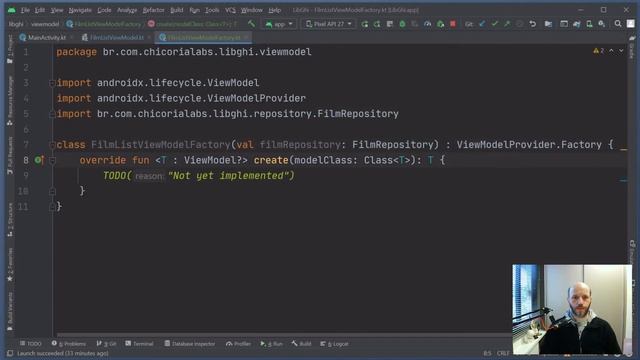Open the Resource Manager side panel
The height and width of the screenshot is (360, 640).
coord(10,100)
